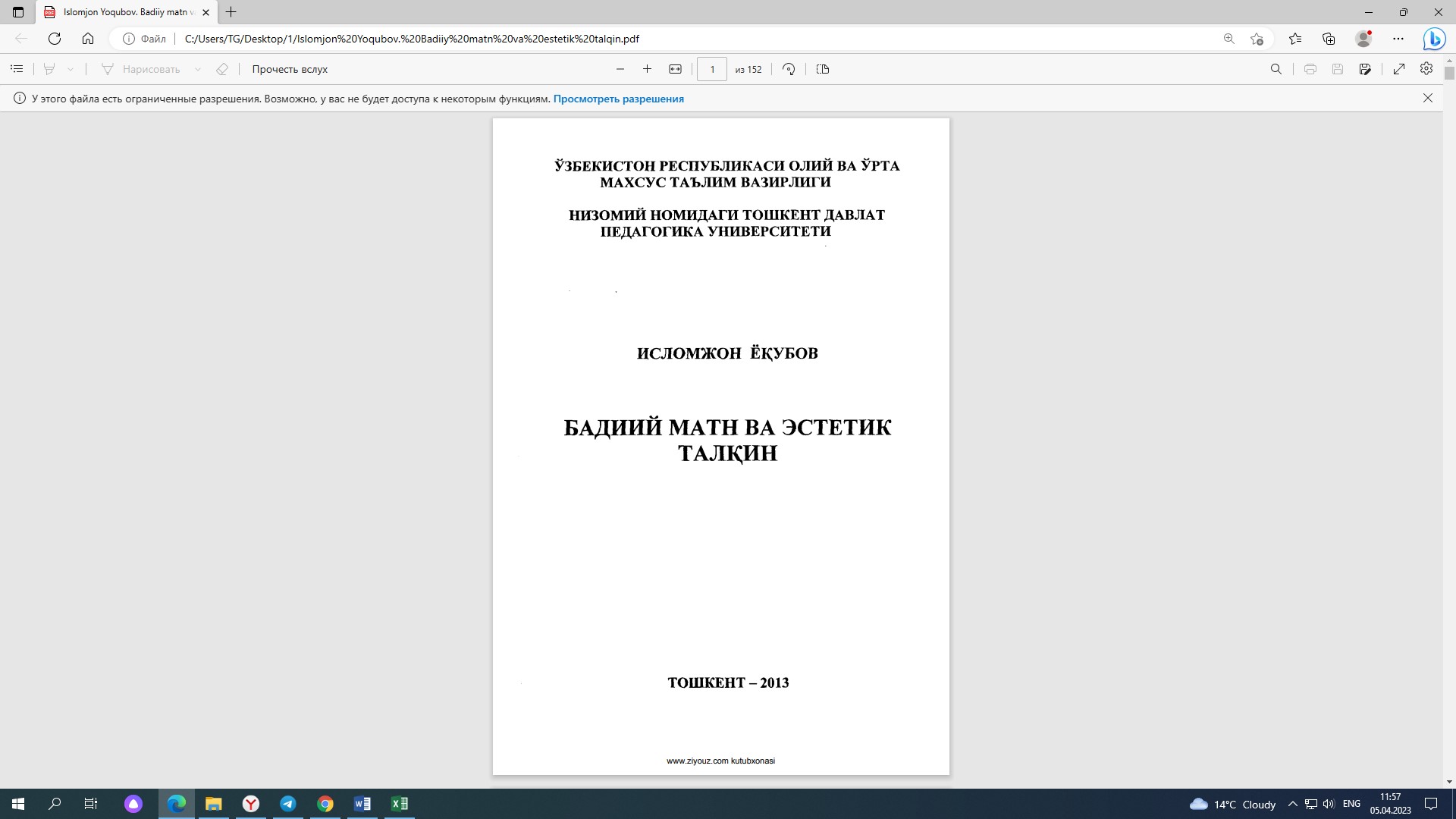This screenshot has height=819, width=1456.
Task: Zoom out with the minus icon
Action: click(x=620, y=69)
